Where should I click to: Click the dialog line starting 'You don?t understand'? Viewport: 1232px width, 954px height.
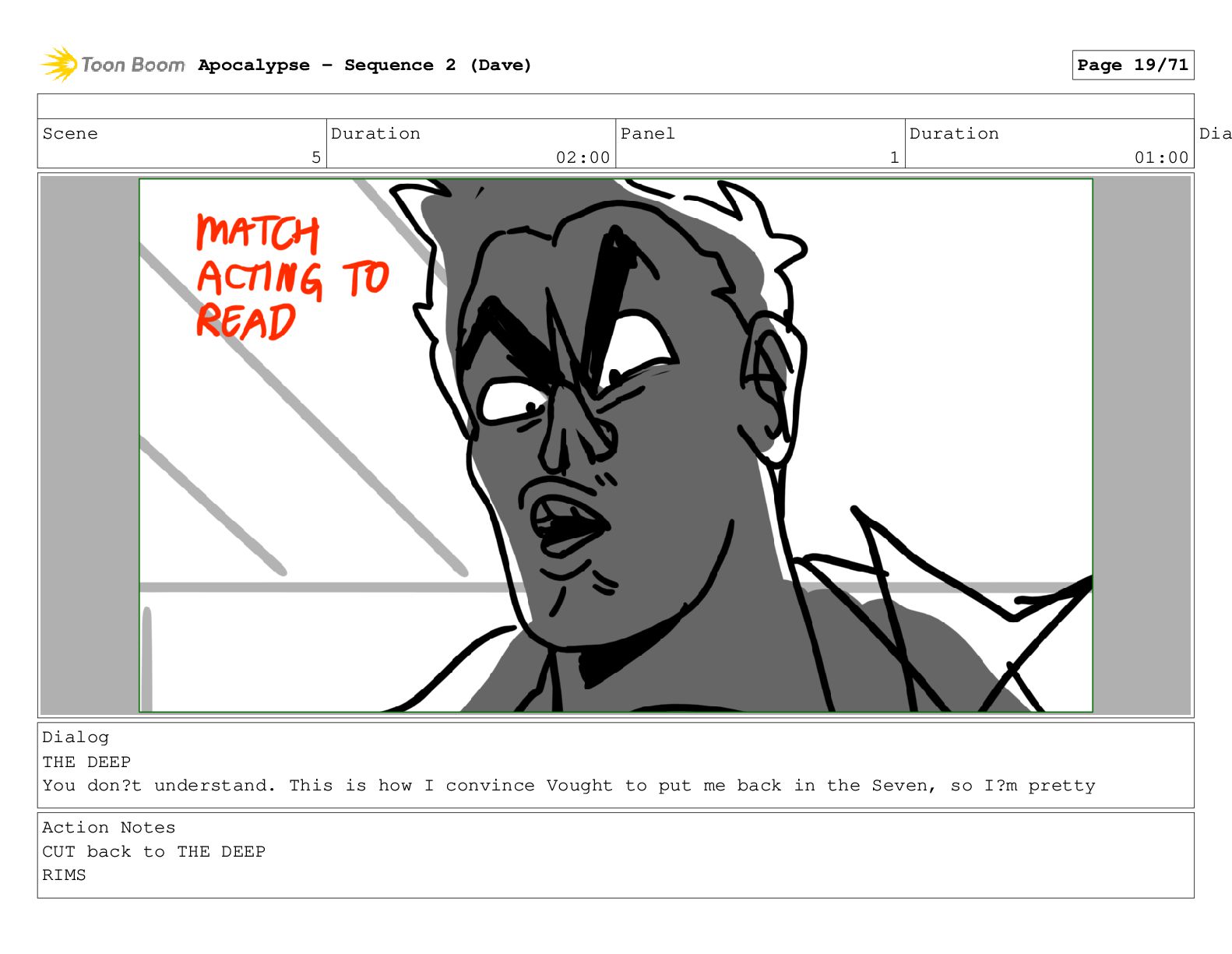568,786
